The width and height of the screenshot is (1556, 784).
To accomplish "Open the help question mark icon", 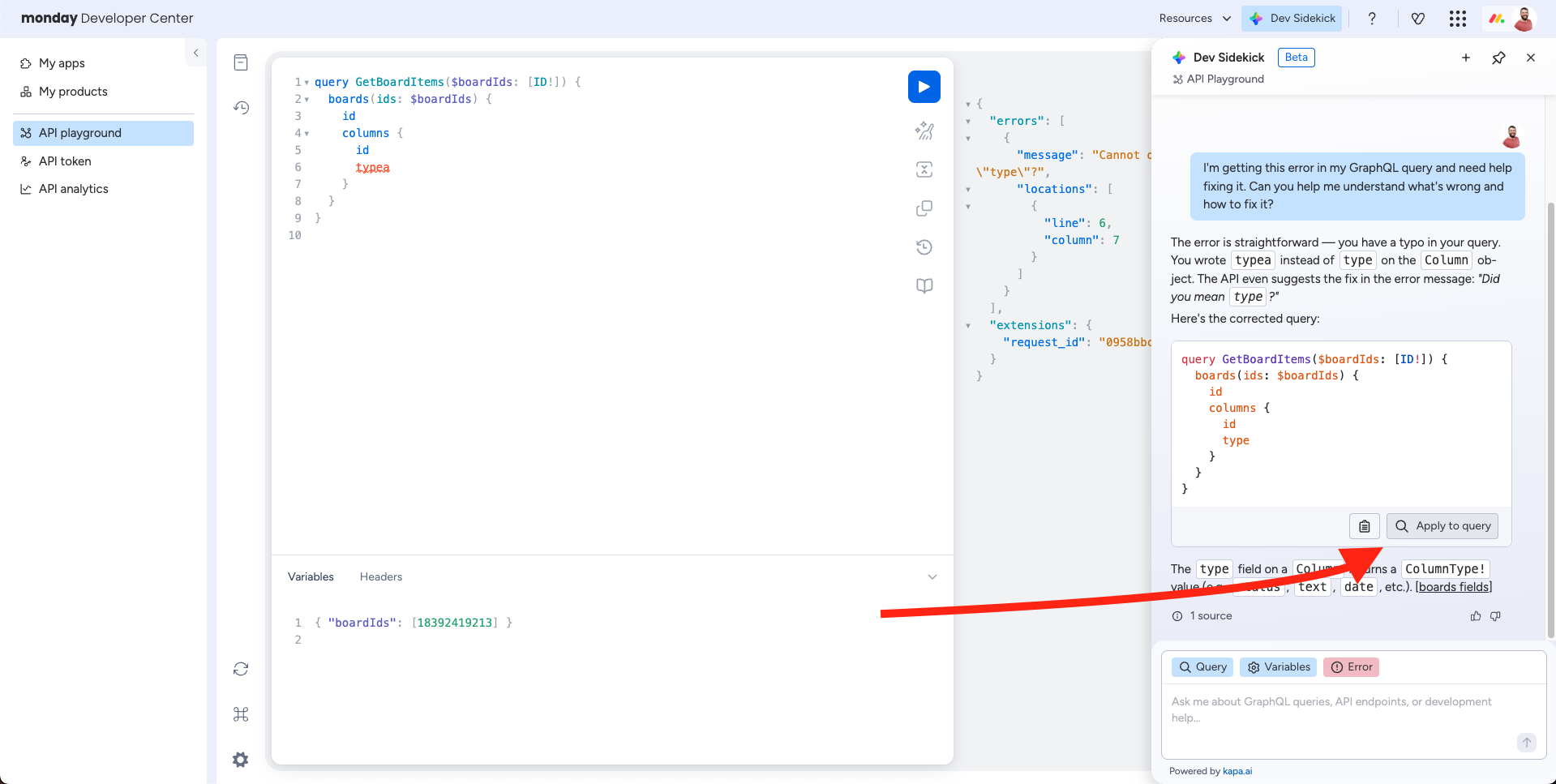I will click(1372, 19).
